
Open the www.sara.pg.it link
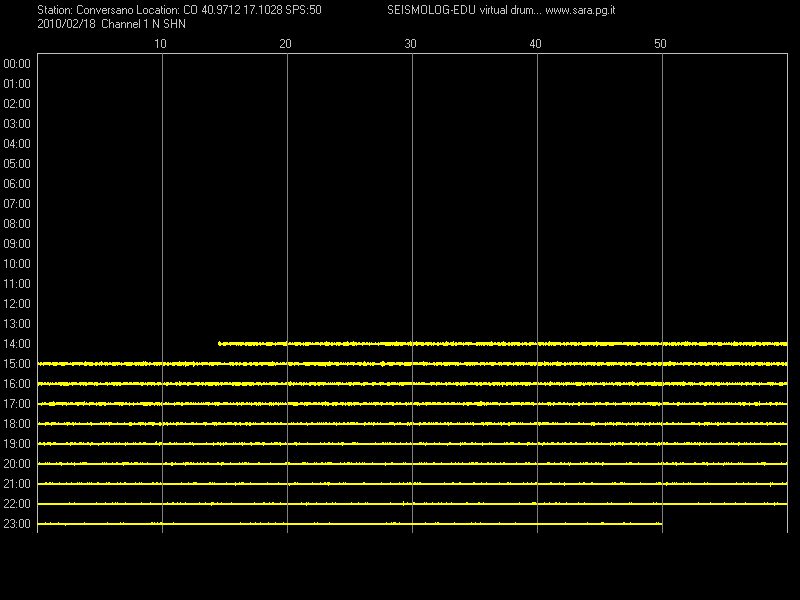click(580, 10)
